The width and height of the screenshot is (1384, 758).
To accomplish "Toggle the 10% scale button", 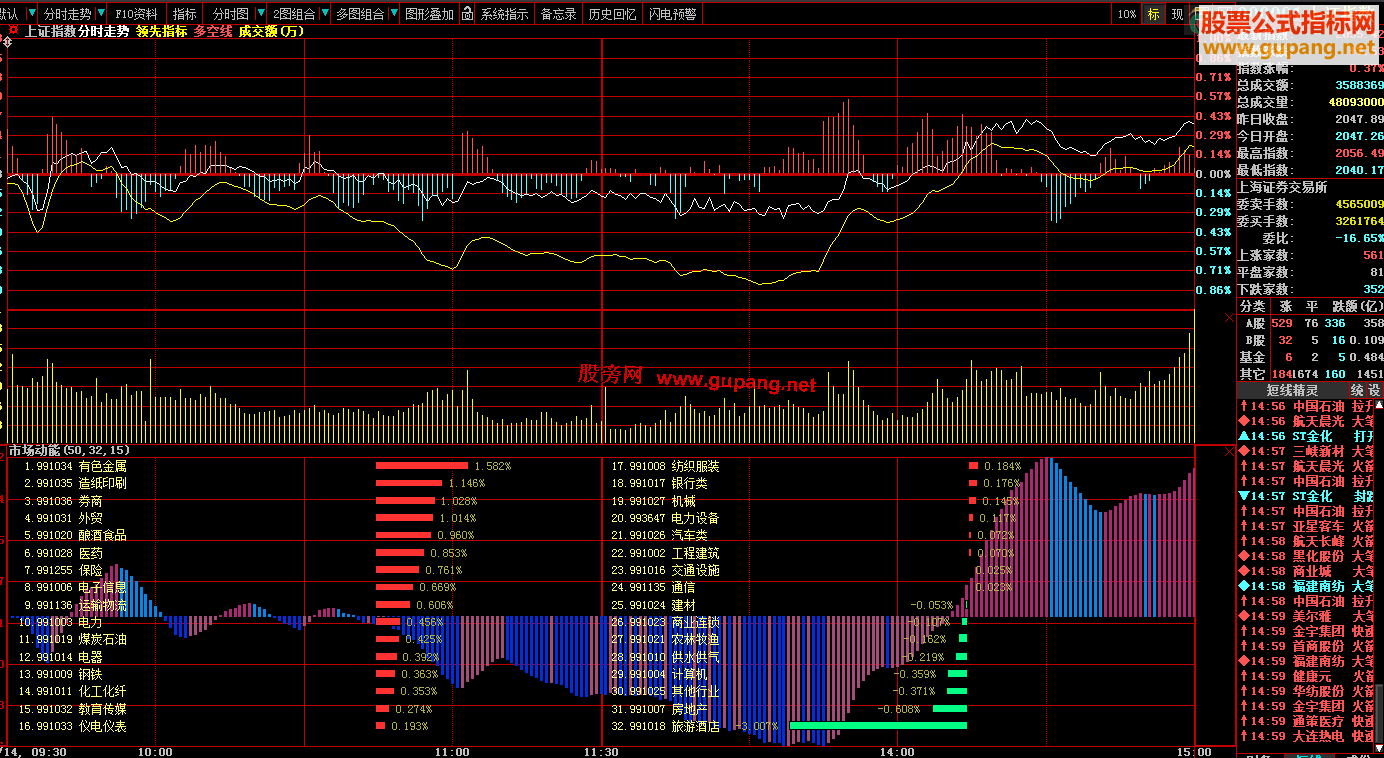I will coord(1127,14).
